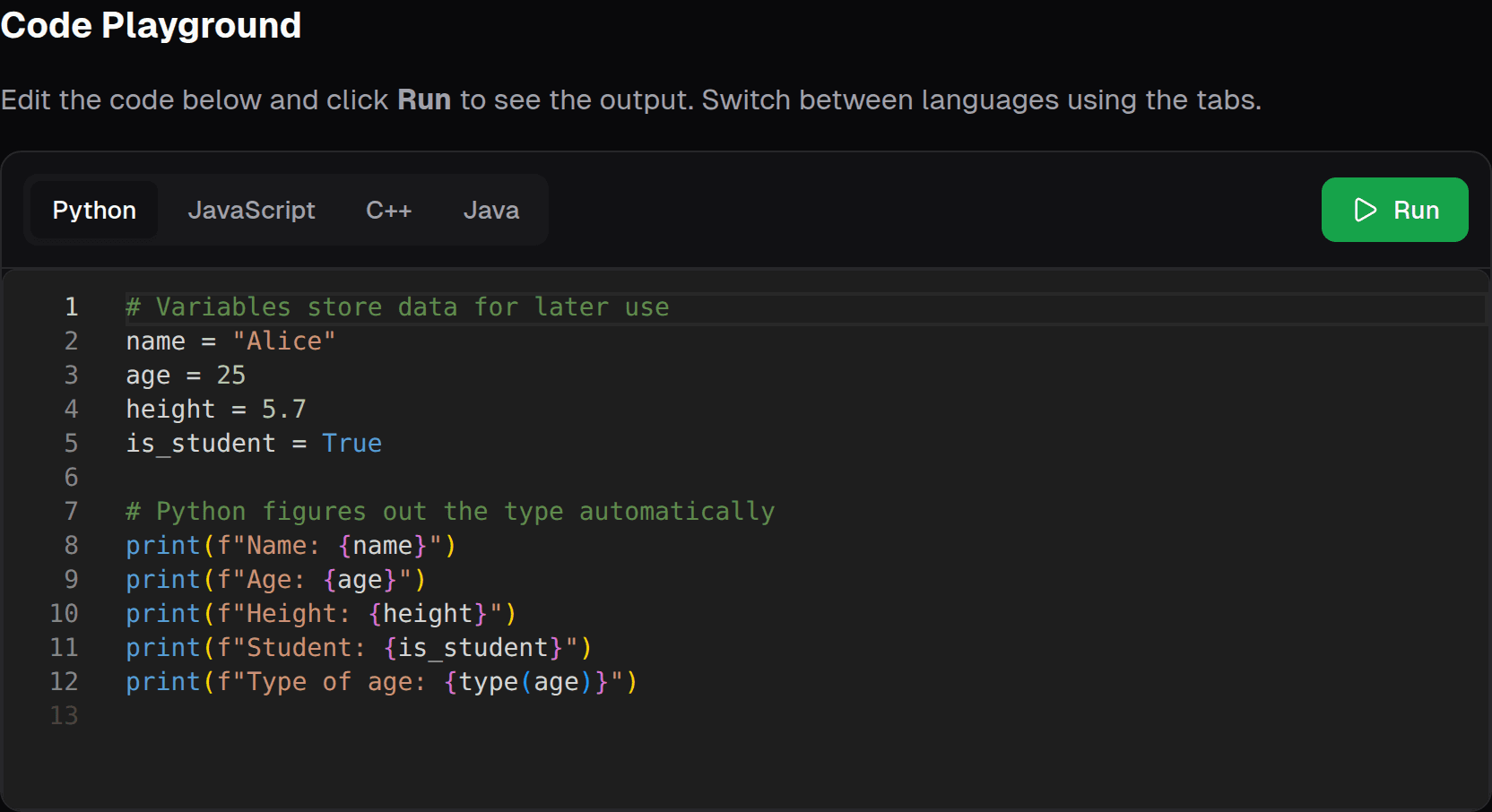Switch to the JavaScript tab
The image size is (1492, 812).
tap(251, 210)
